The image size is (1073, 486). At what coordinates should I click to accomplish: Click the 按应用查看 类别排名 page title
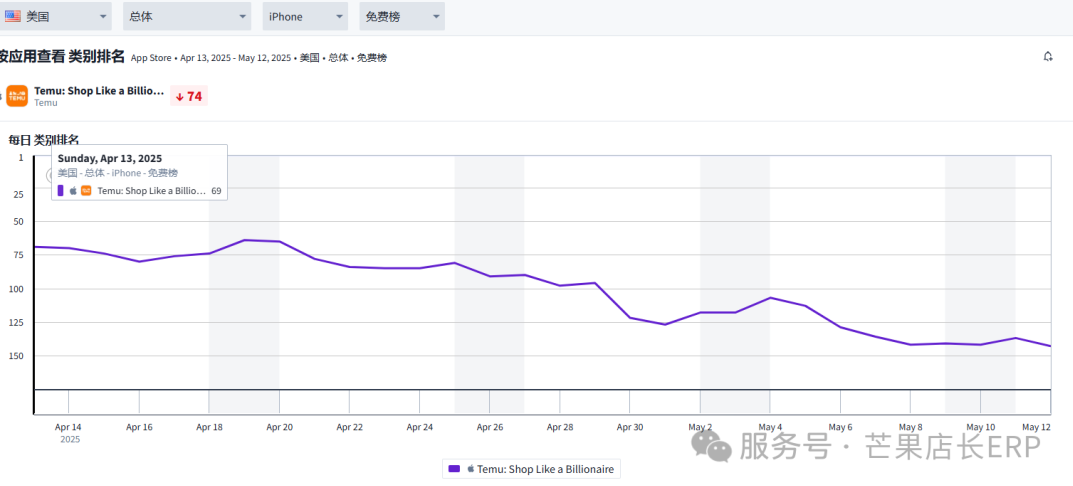(x=62, y=57)
